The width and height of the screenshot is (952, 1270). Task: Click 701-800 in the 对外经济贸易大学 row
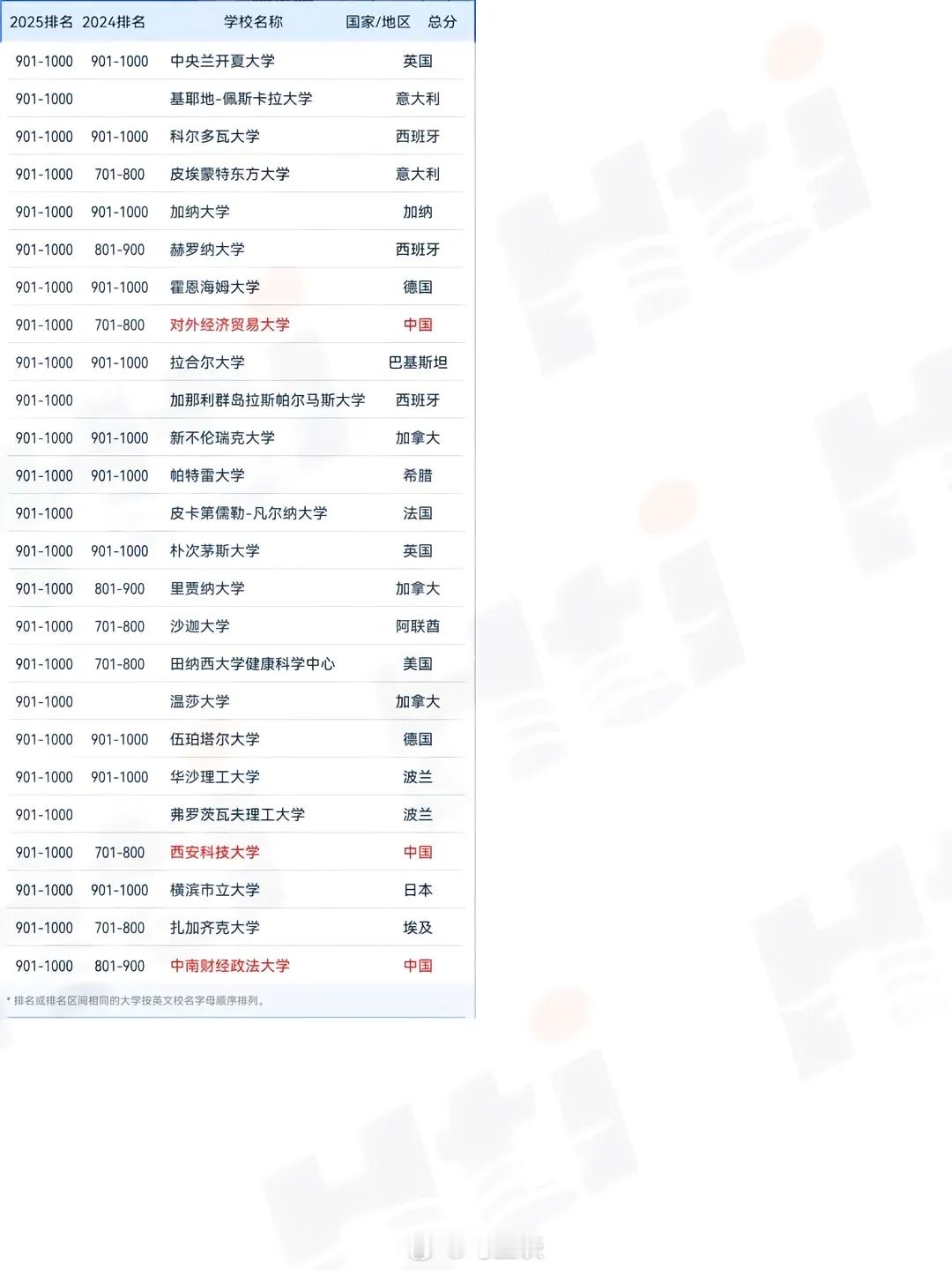click(x=120, y=325)
